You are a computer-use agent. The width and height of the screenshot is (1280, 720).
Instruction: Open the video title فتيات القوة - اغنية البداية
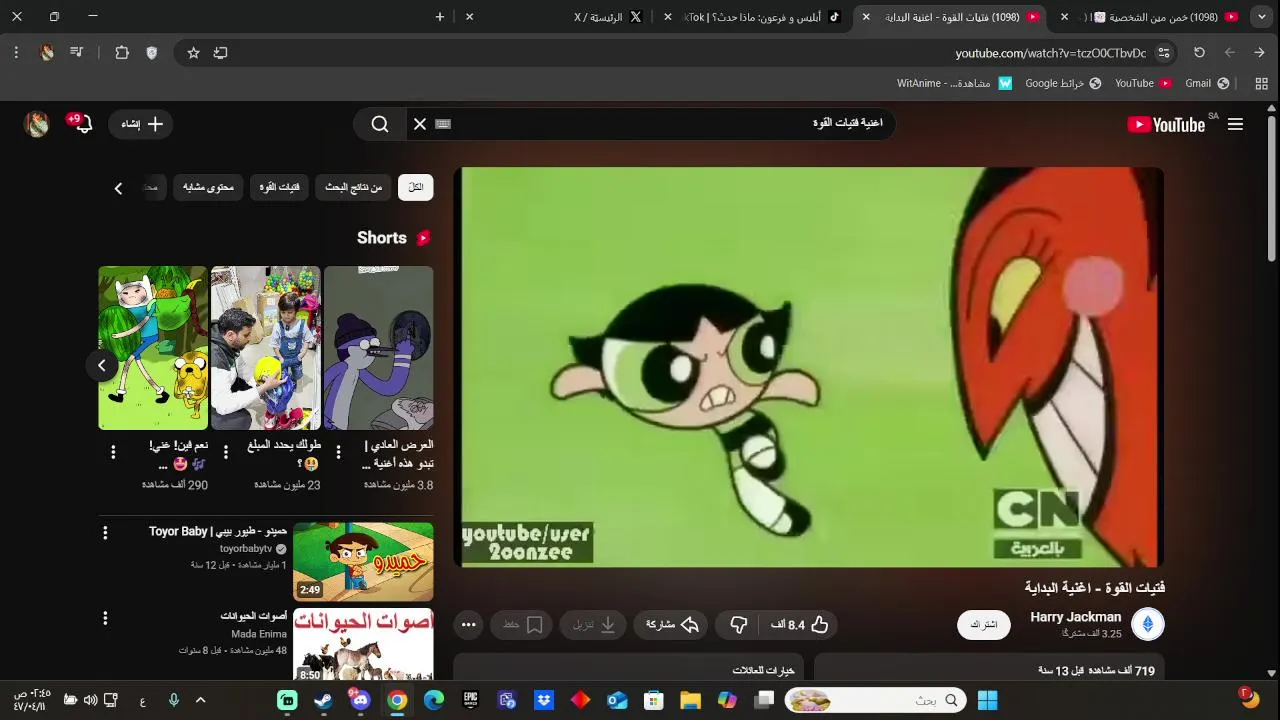(x=1095, y=588)
